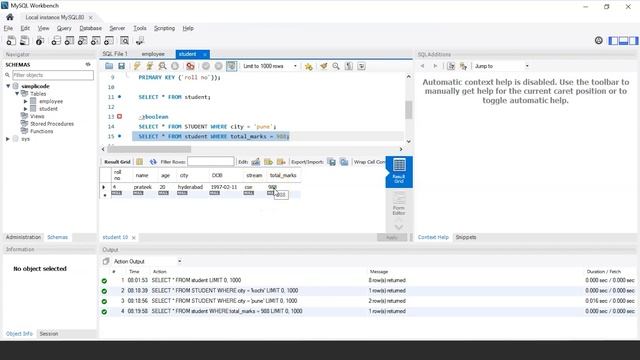Stop query execution icon

175,66
